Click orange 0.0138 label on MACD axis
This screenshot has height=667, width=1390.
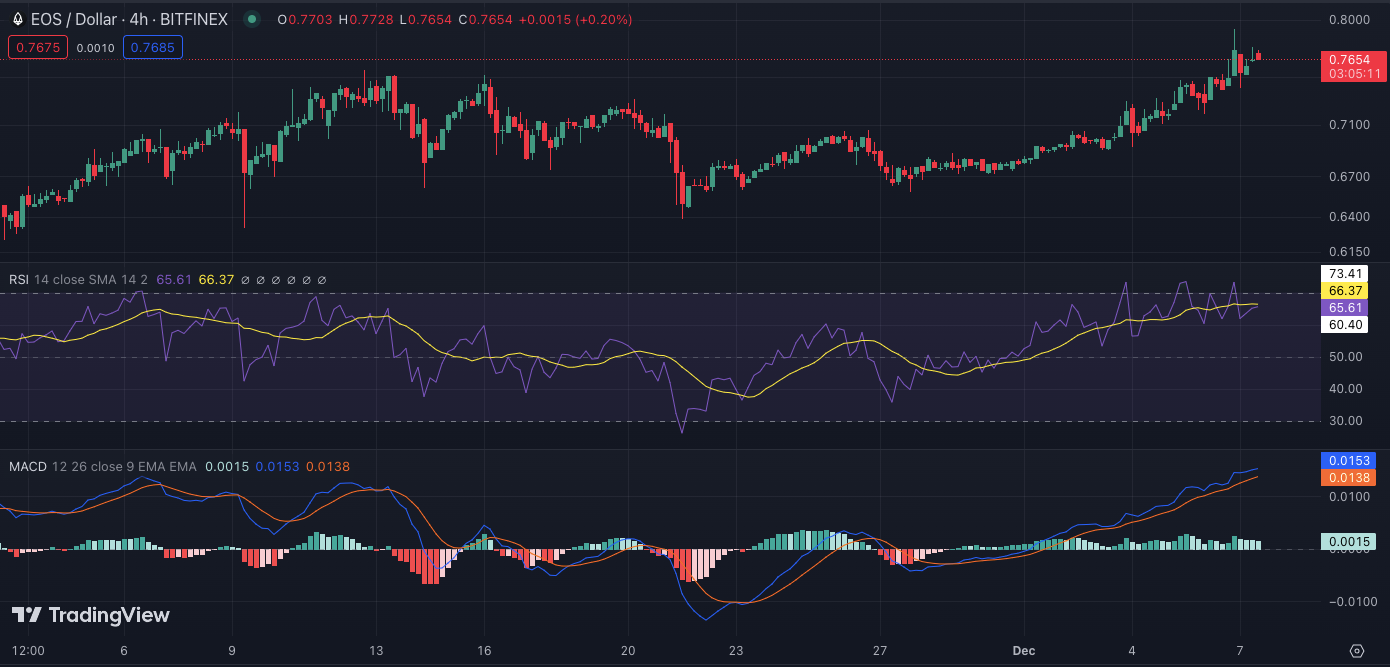[1348, 478]
